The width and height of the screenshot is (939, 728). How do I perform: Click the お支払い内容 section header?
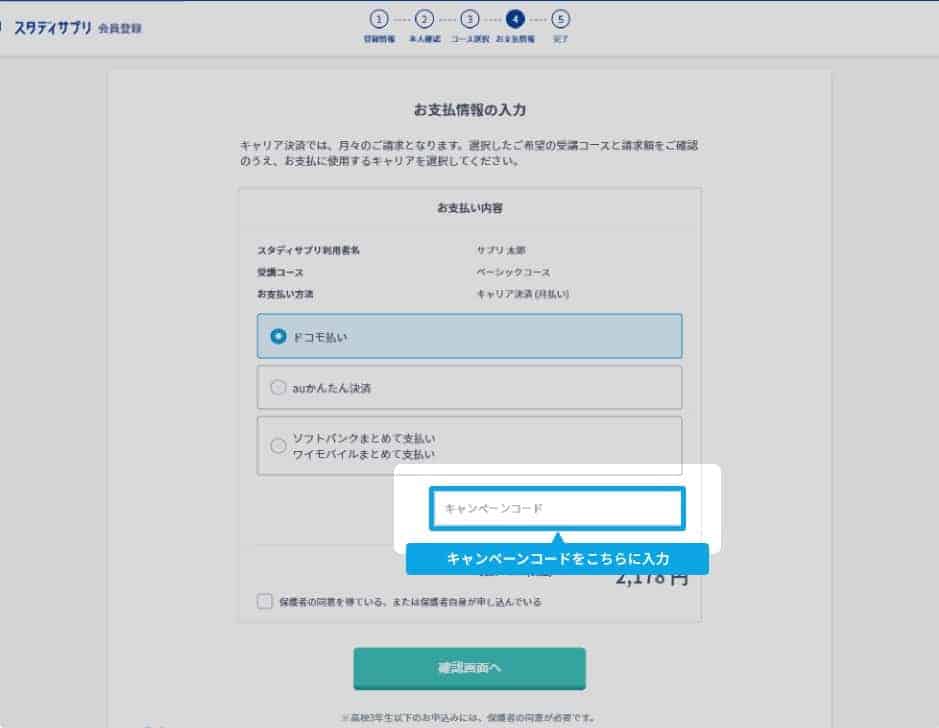tap(469, 208)
